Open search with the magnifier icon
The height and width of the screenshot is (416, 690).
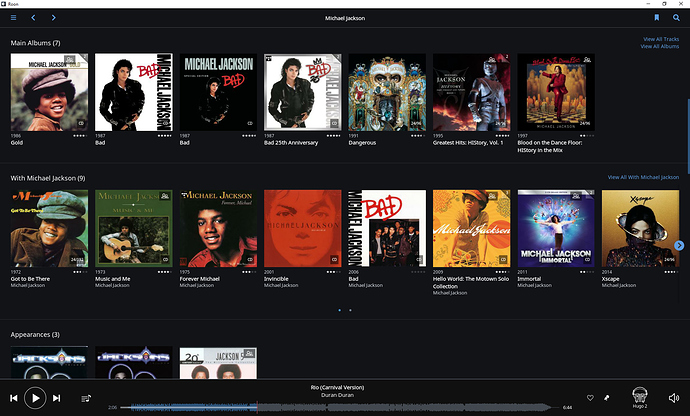pyautogui.click(x=676, y=18)
